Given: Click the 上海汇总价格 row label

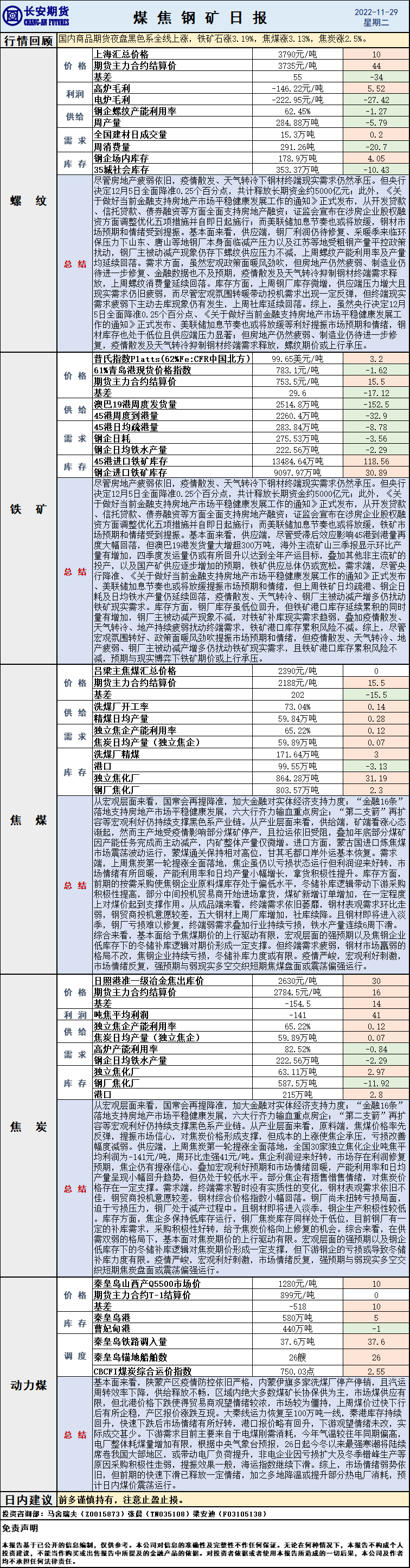Looking at the screenshot, I should click(x=120, y=54).
